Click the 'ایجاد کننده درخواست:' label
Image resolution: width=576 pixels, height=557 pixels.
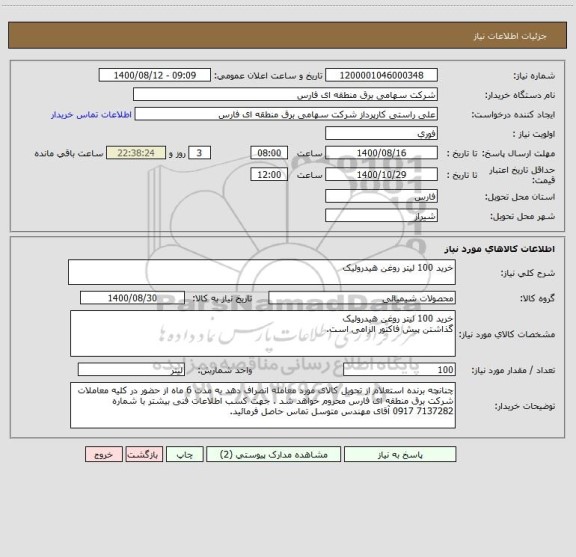[x=513, y=115]
